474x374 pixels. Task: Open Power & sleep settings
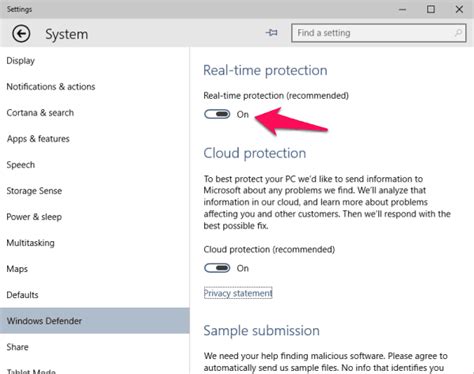tap(34, 217)
